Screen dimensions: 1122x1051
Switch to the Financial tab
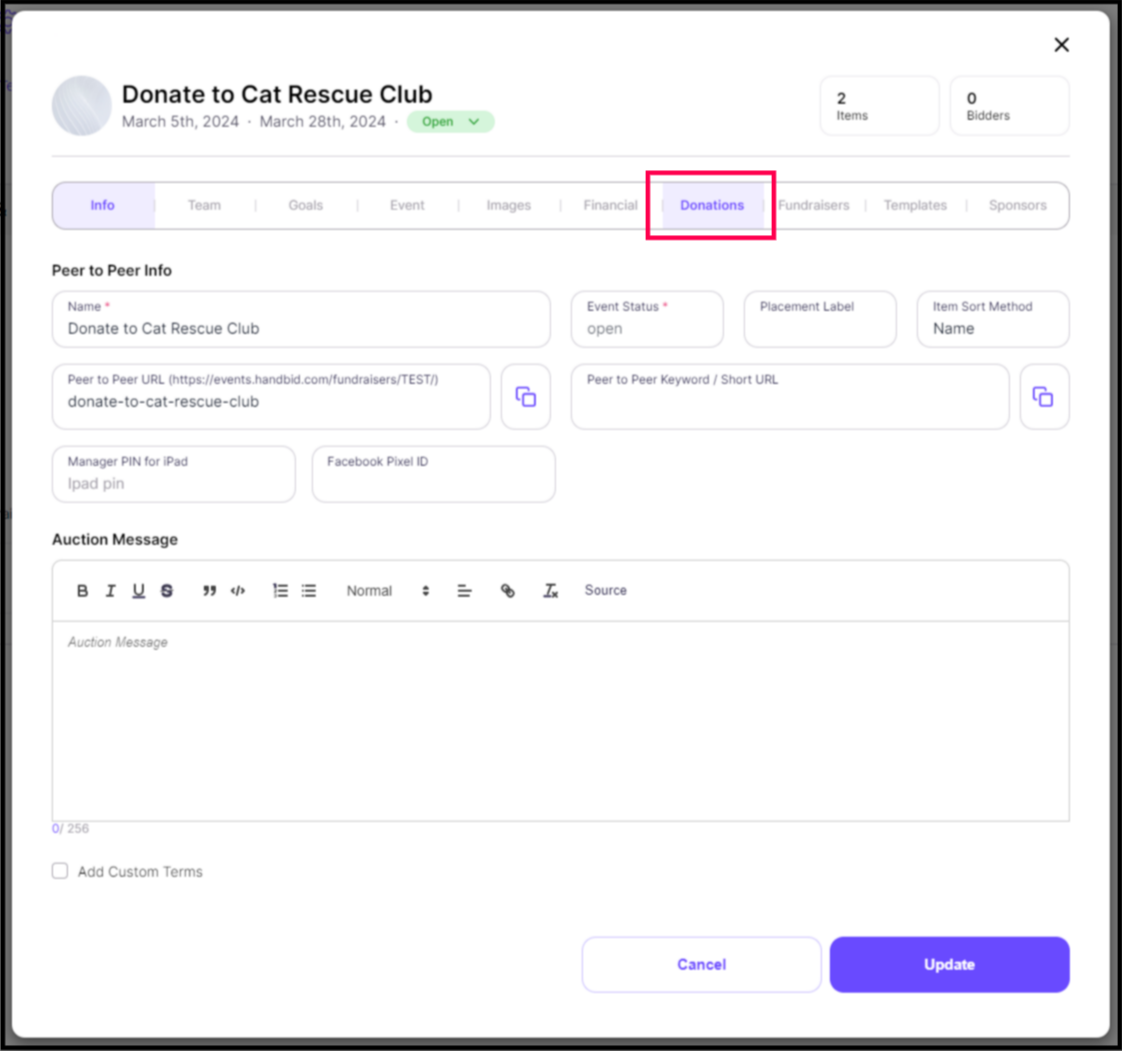coord(610,205)
